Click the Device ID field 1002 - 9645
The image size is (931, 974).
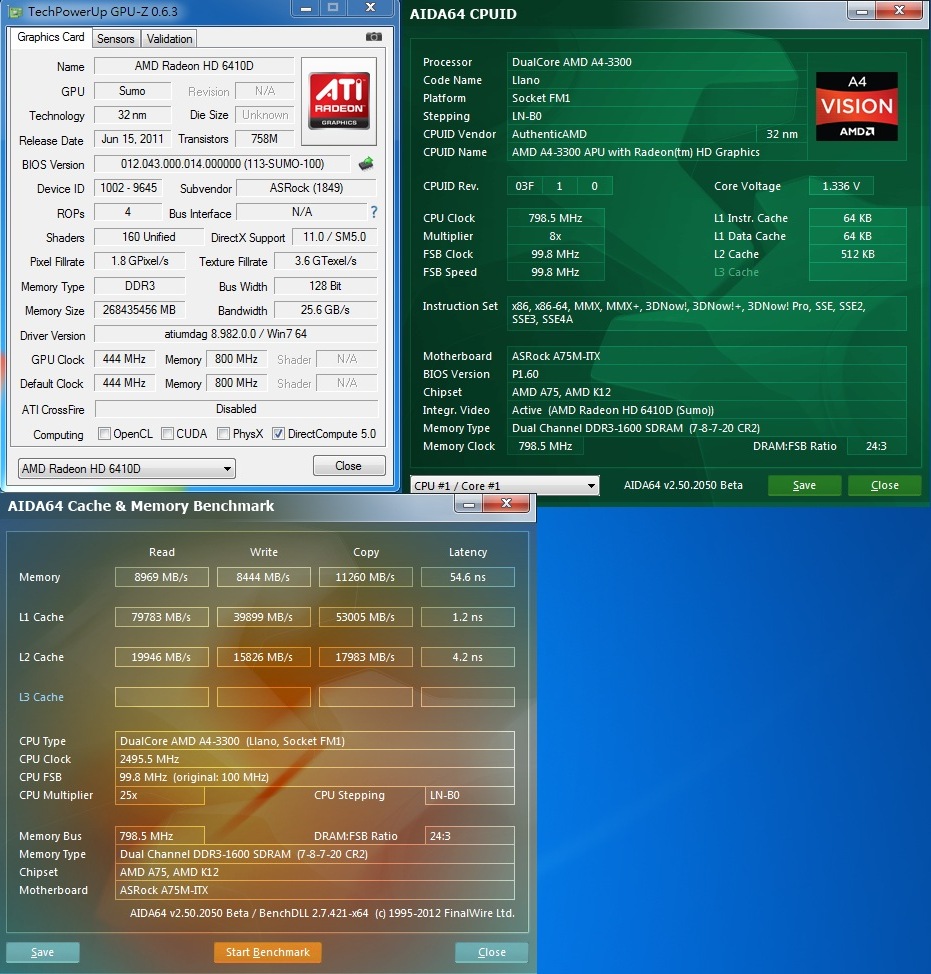point(129,188)
